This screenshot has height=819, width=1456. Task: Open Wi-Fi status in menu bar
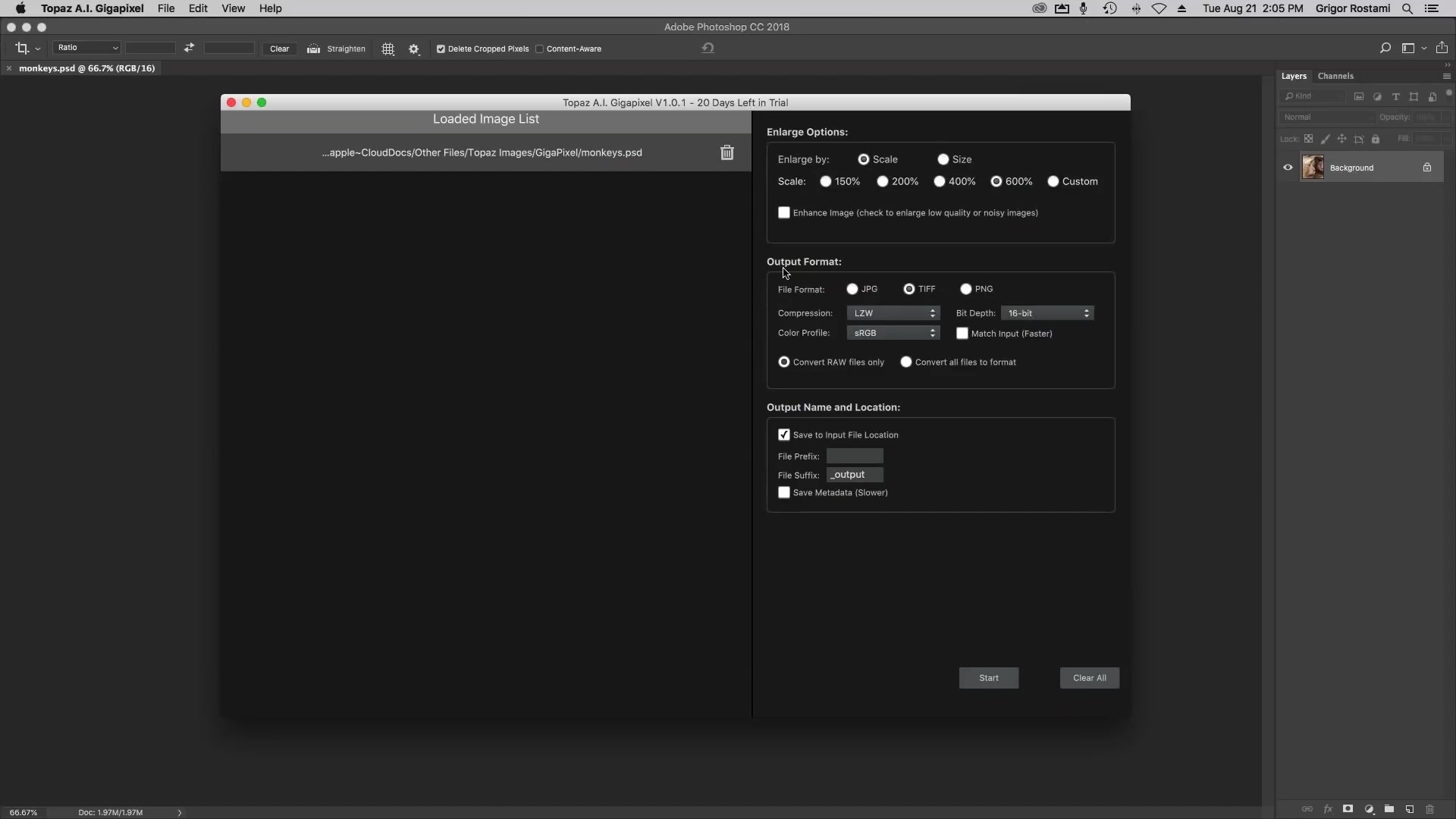coord(1159,8)
